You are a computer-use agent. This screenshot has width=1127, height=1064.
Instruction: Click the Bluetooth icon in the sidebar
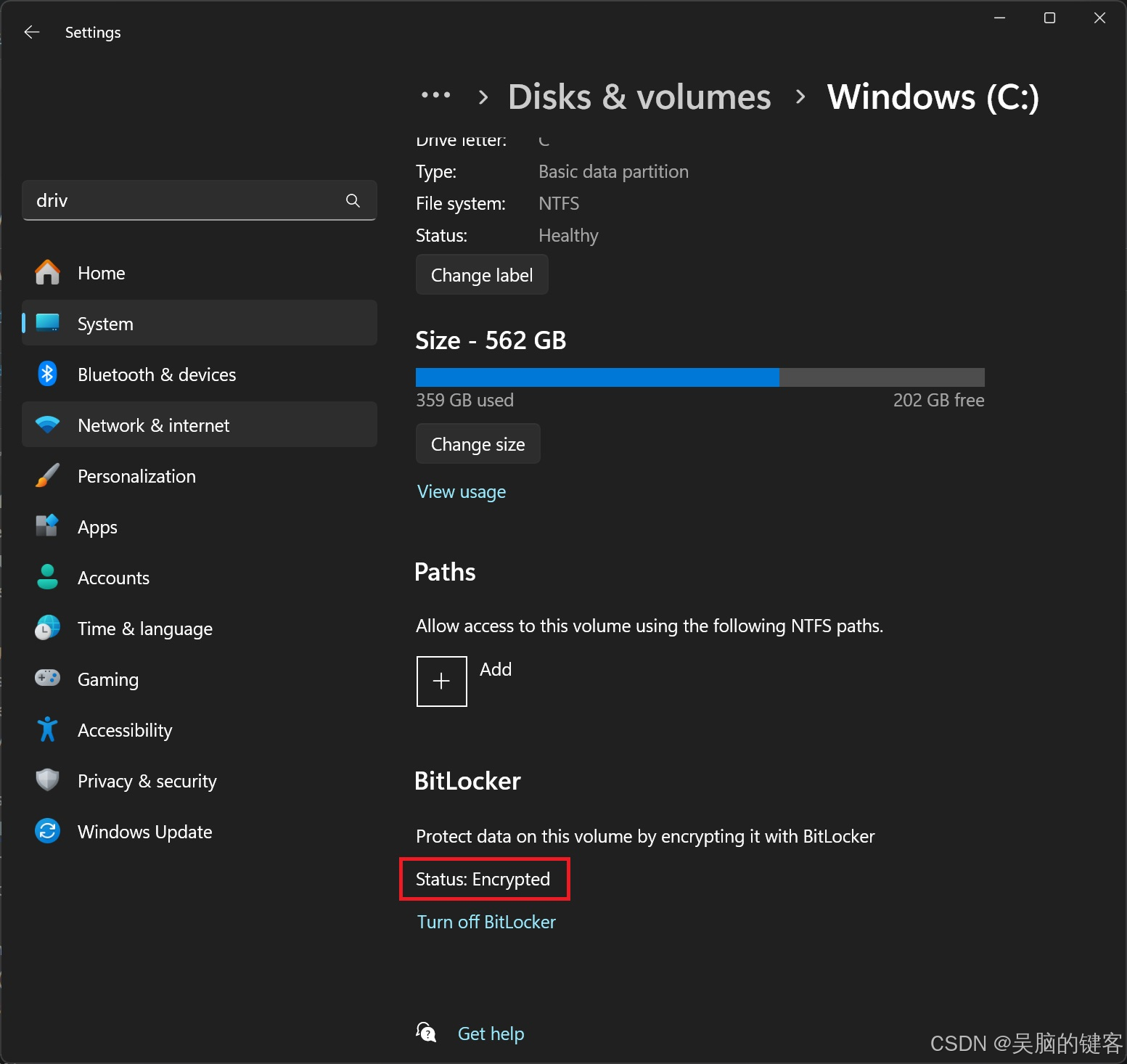point(48,374)
